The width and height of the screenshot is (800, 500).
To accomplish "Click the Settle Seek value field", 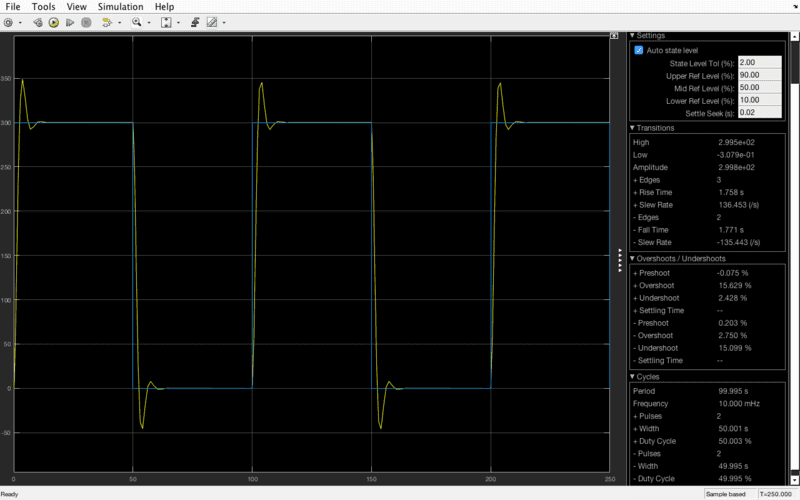I will (x=759, y=112).
